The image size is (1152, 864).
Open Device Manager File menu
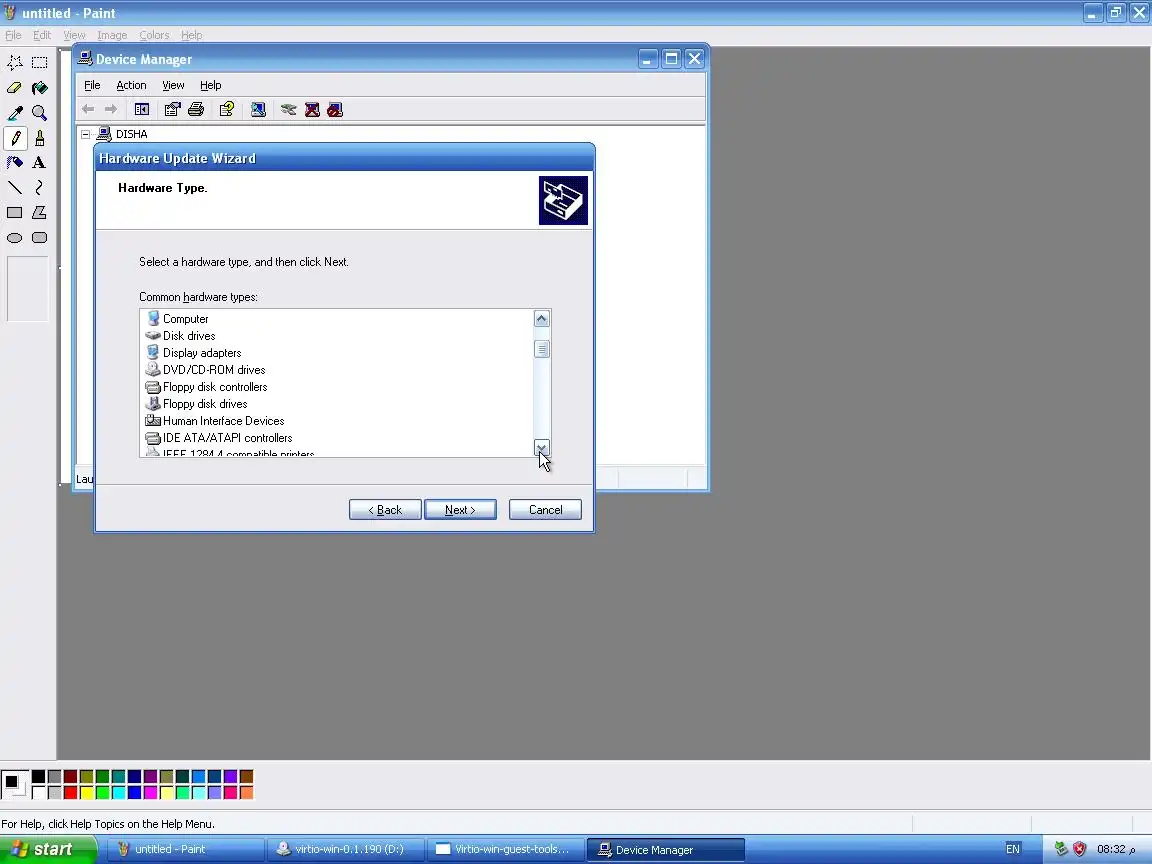tap(92, 85)
